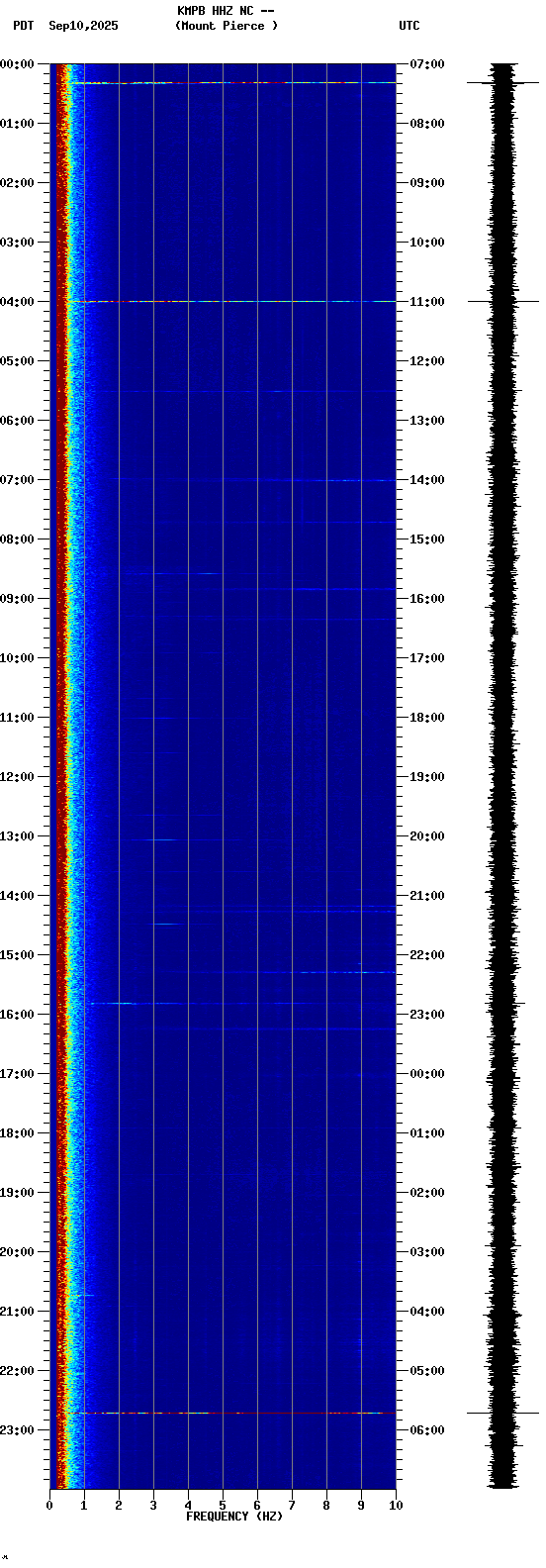The height and width of the screenshot is (1568, 546).
Task: Click the 03:00 UTC time label
Action: pyautogui.click(x=426, y=1251)
